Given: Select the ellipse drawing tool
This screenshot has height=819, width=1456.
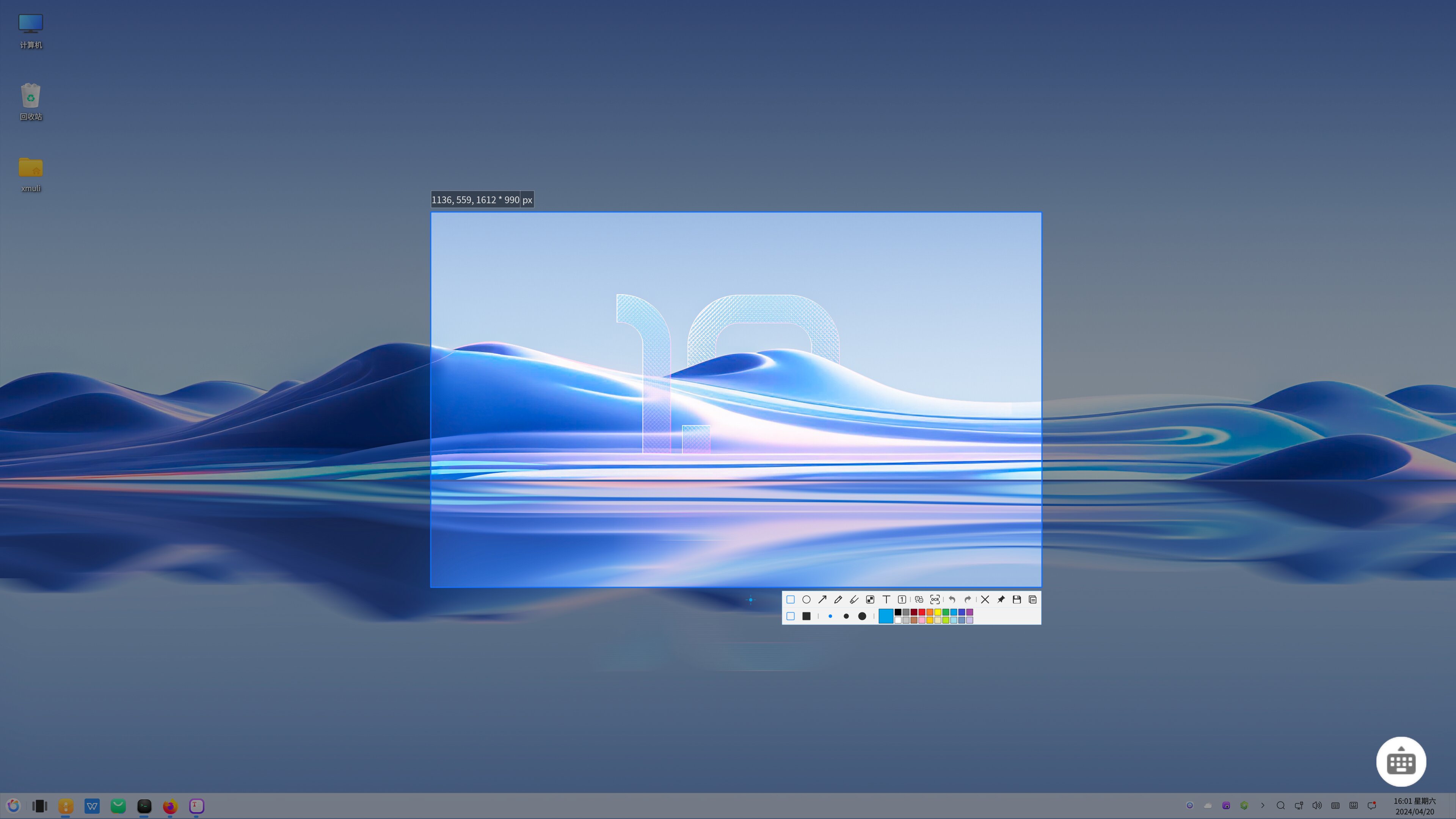Looking at the screenshot, I should point(806,600).
